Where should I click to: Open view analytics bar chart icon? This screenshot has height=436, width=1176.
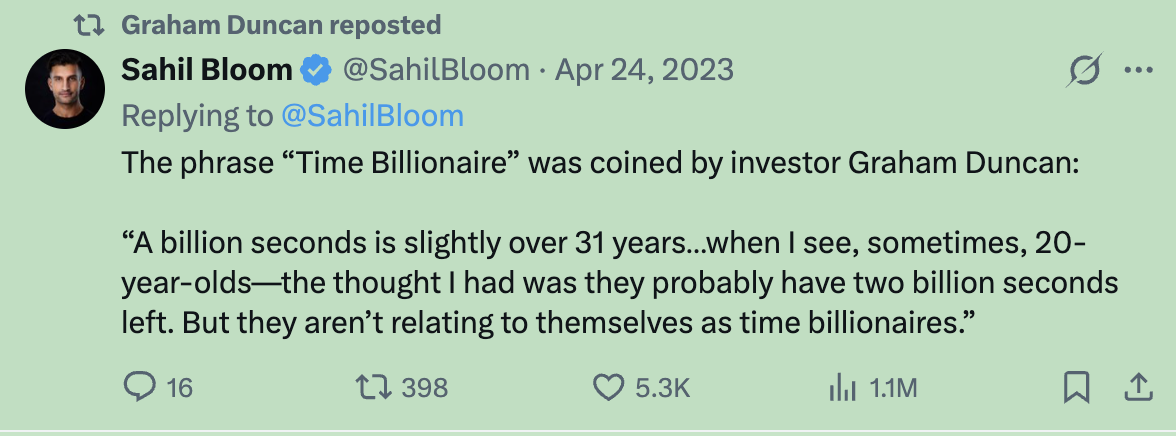[842, 387]
